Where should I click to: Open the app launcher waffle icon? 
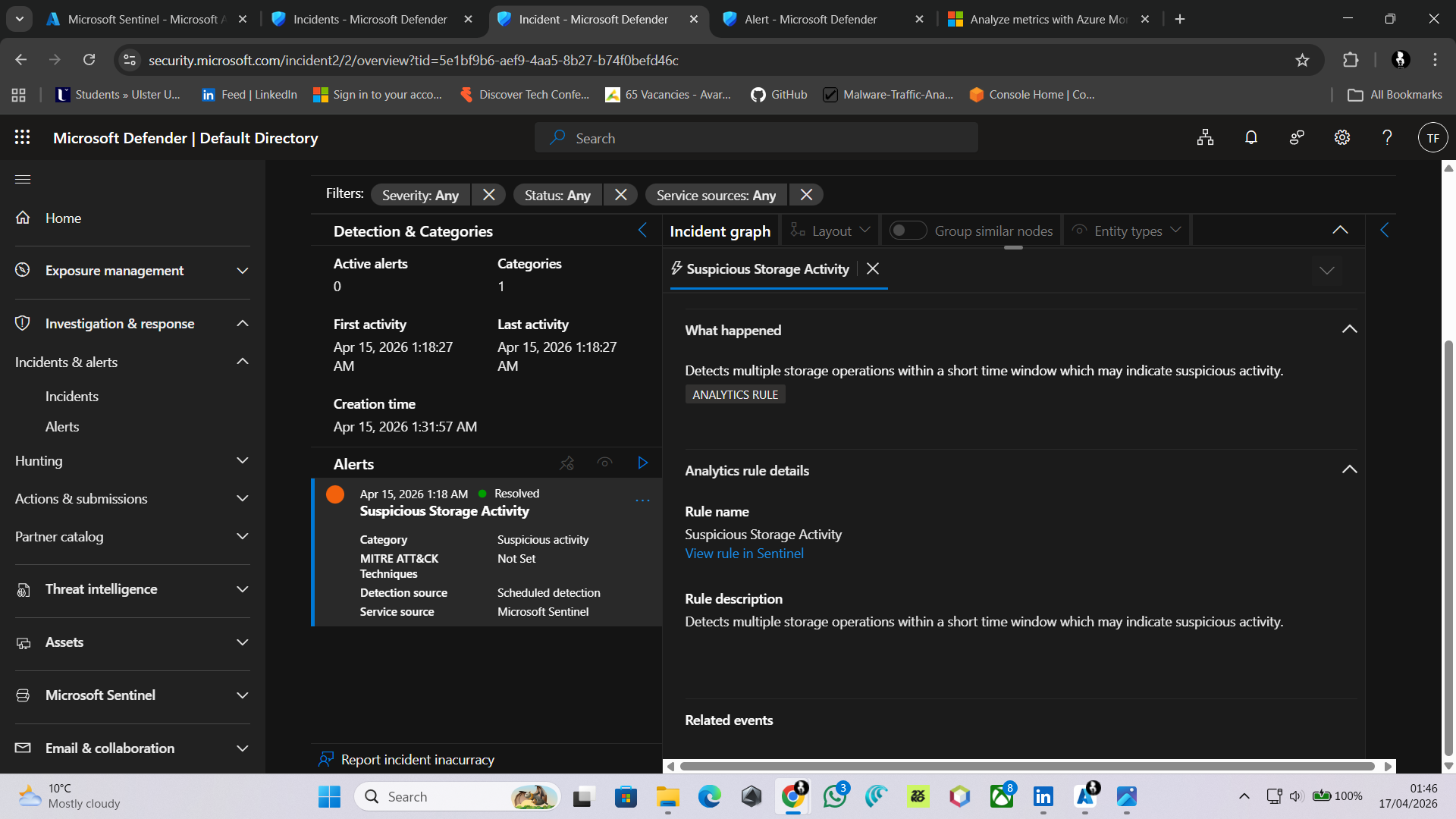pos(23,137)
